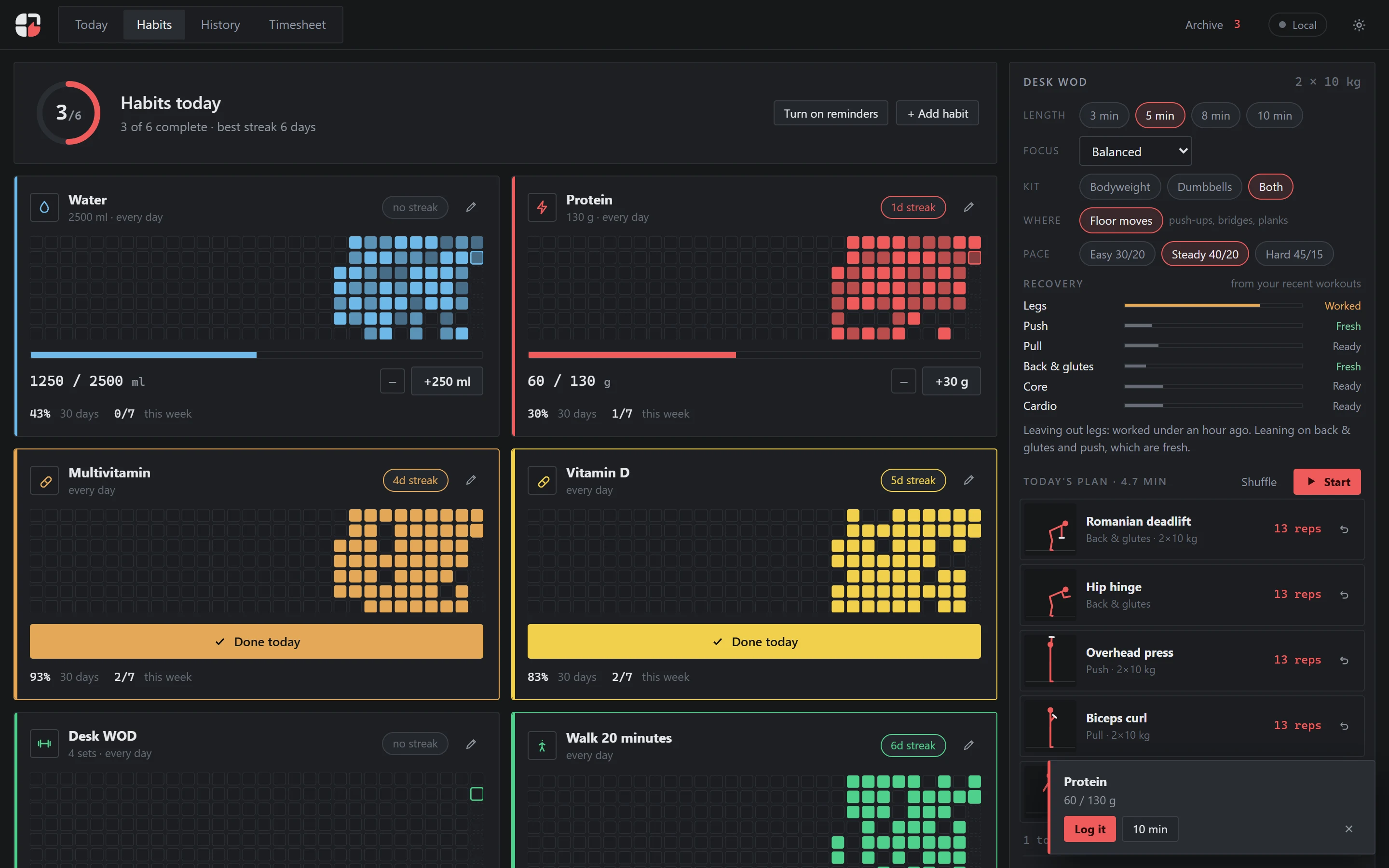The width and height of the screenshot is (1389, 868).
Task: Start today's workout plan
Action: tap(1326, 482)
